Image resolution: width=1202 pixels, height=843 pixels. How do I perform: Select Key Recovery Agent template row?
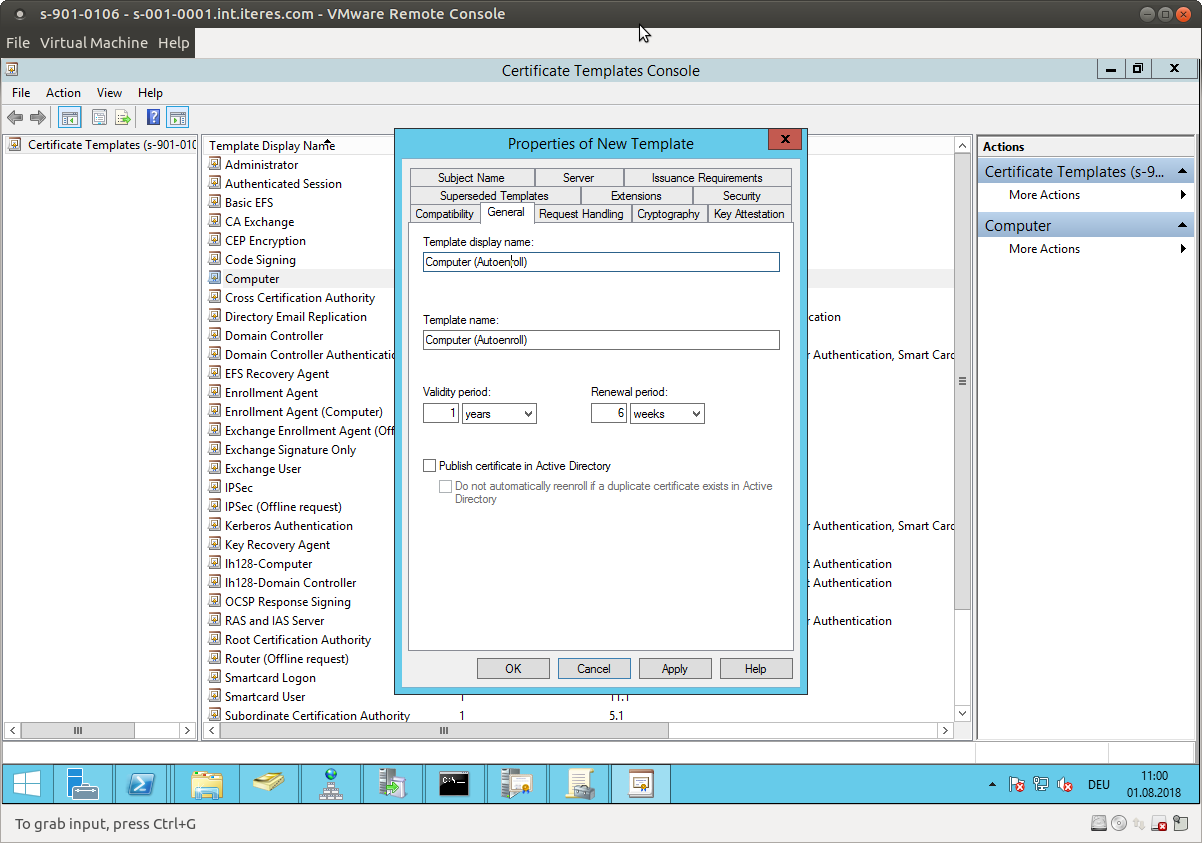coord(277,544)
